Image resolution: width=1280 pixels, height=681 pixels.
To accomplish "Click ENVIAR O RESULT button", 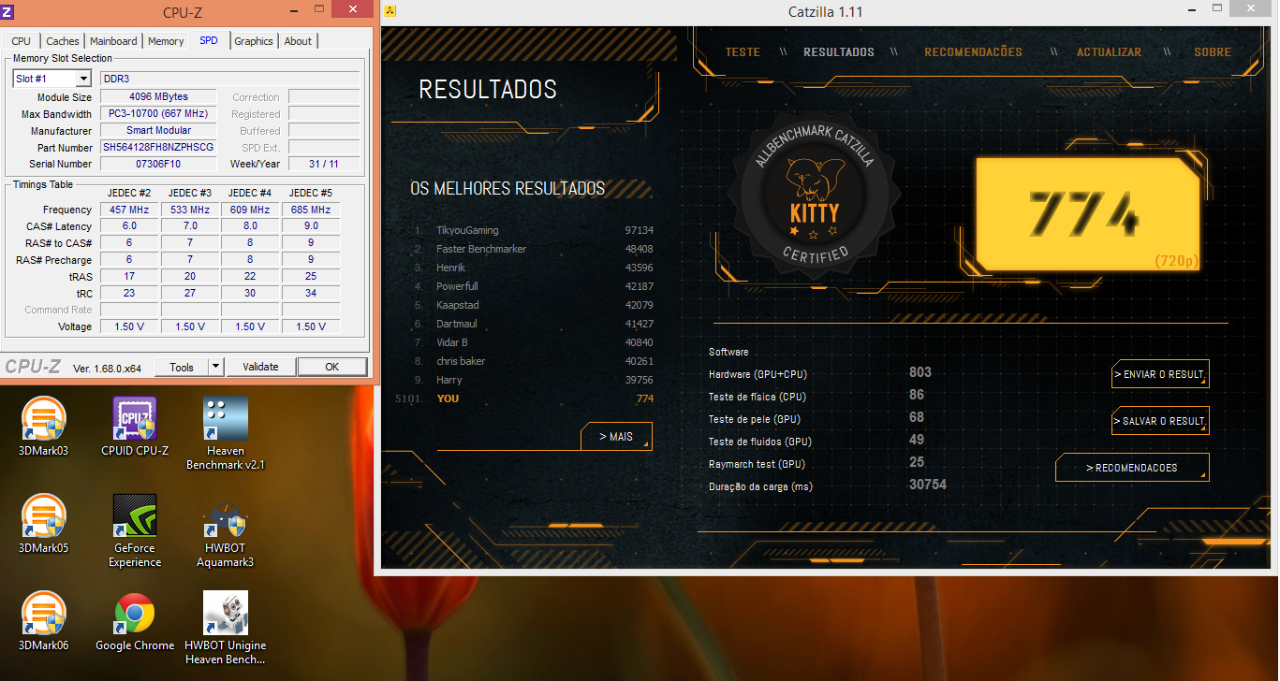I will tap(1160, 374).
